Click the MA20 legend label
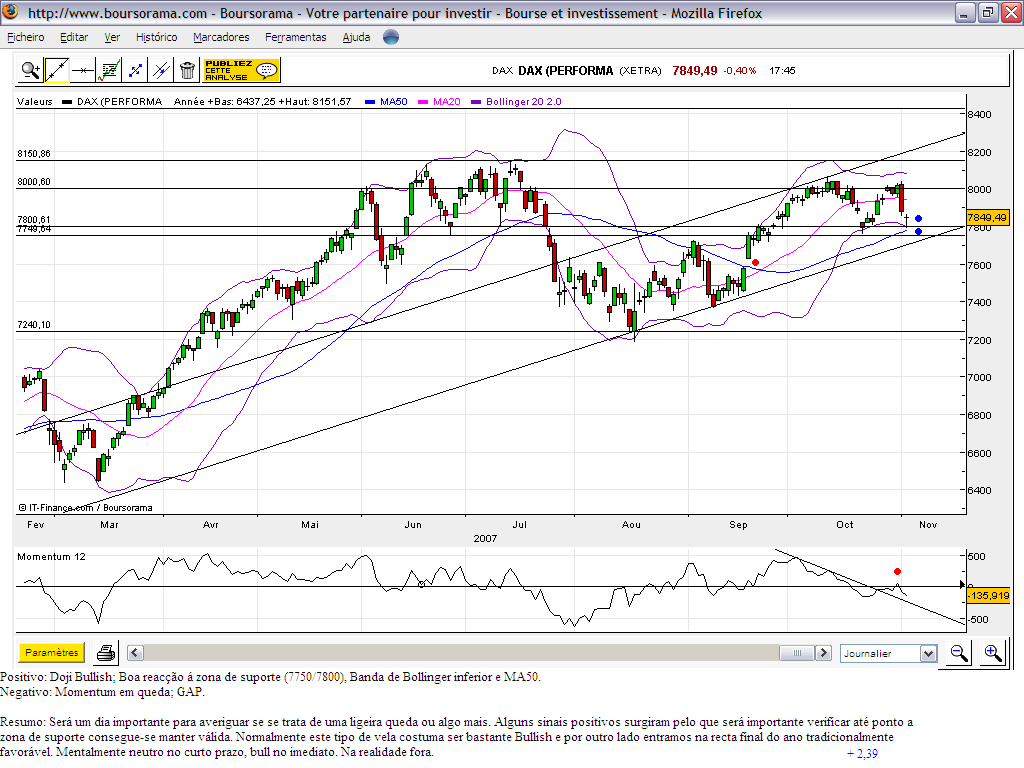 (x=447, y=101)
